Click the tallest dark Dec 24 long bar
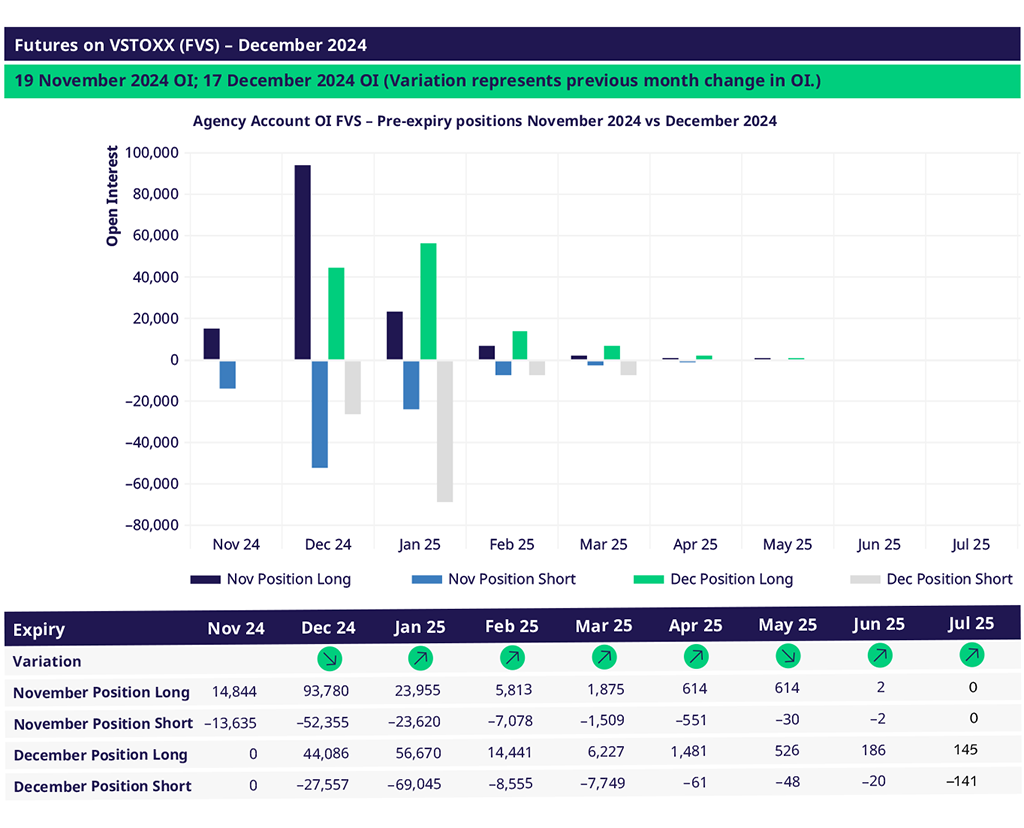Screen dimensions: 1024x828 click(302, 262)
